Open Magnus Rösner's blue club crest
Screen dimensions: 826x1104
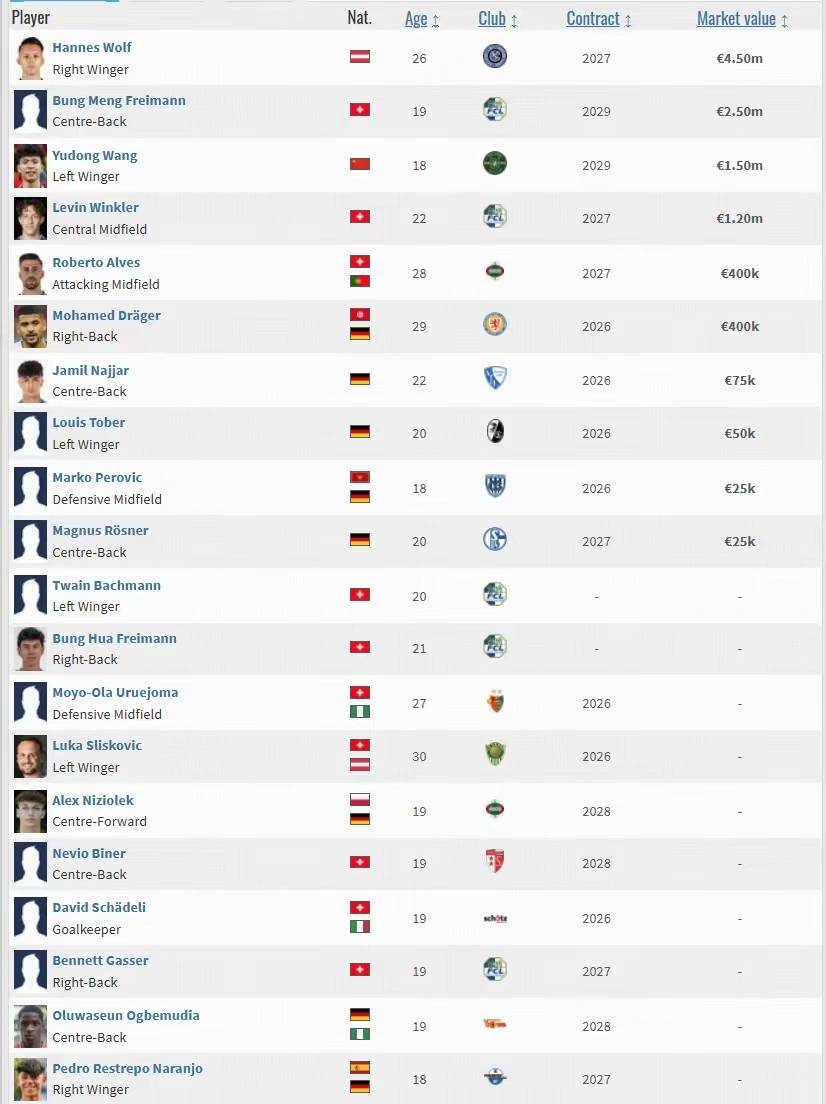pos(494,540)
